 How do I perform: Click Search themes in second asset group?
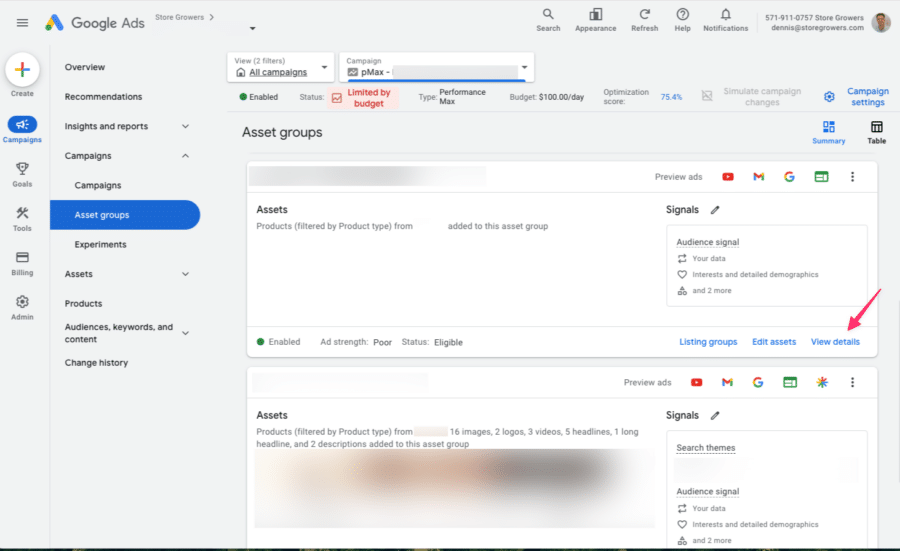(x=705, y=448)
